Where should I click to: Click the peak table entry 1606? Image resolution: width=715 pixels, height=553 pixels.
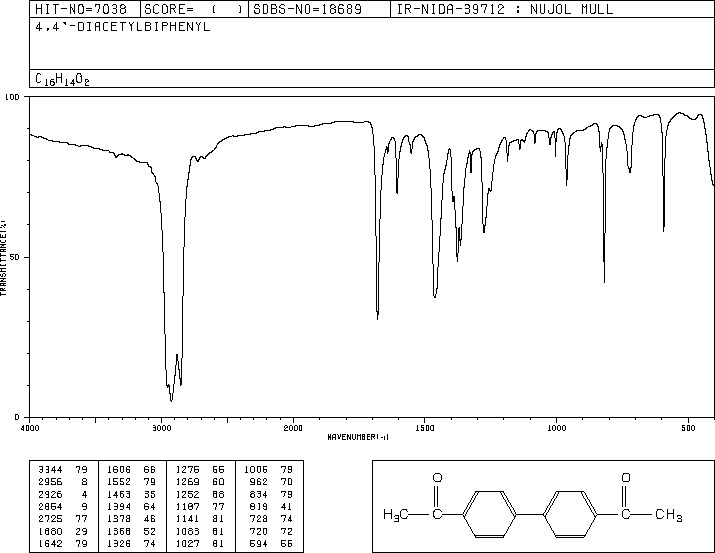pos(119,469)
